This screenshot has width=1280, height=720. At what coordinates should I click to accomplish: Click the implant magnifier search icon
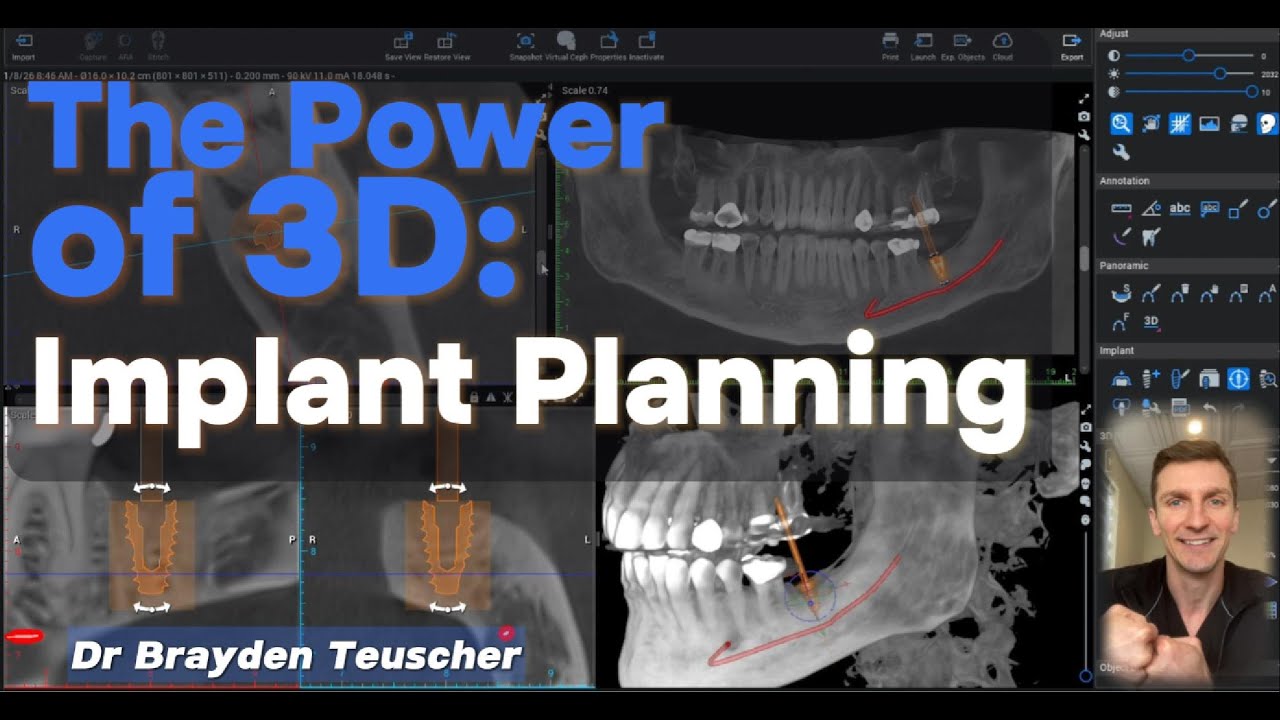click(x=1267, y=379)
